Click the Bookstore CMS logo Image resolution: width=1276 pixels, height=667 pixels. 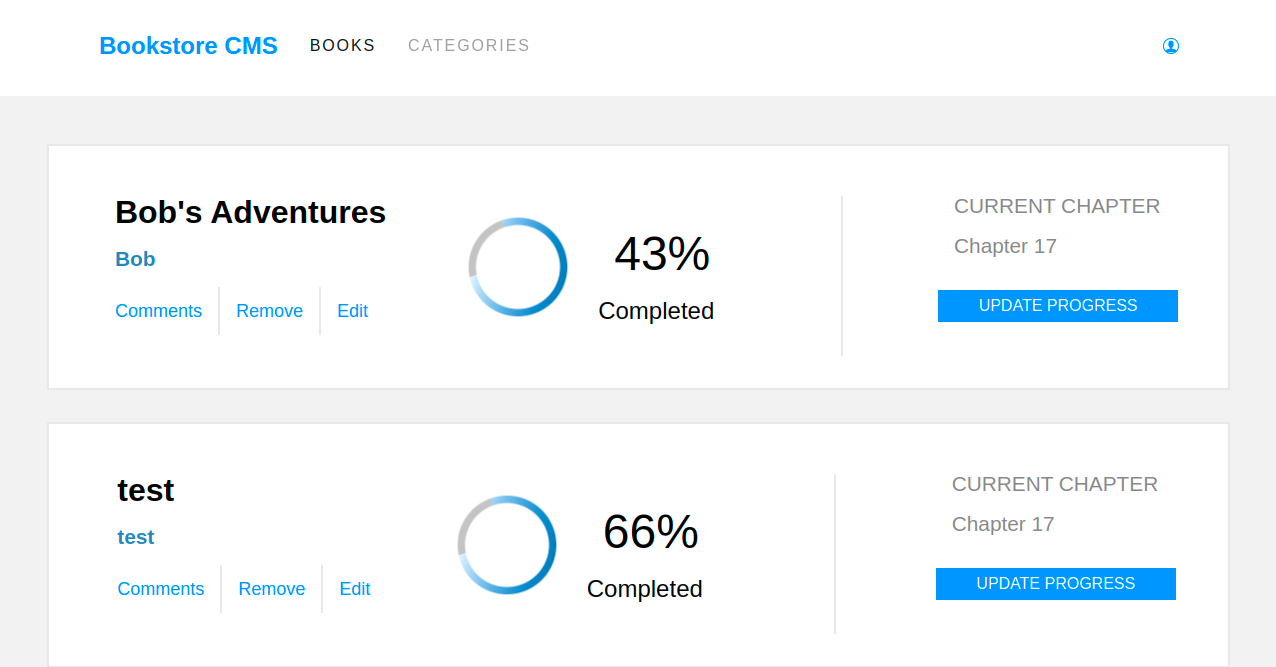tap(188, 45)
